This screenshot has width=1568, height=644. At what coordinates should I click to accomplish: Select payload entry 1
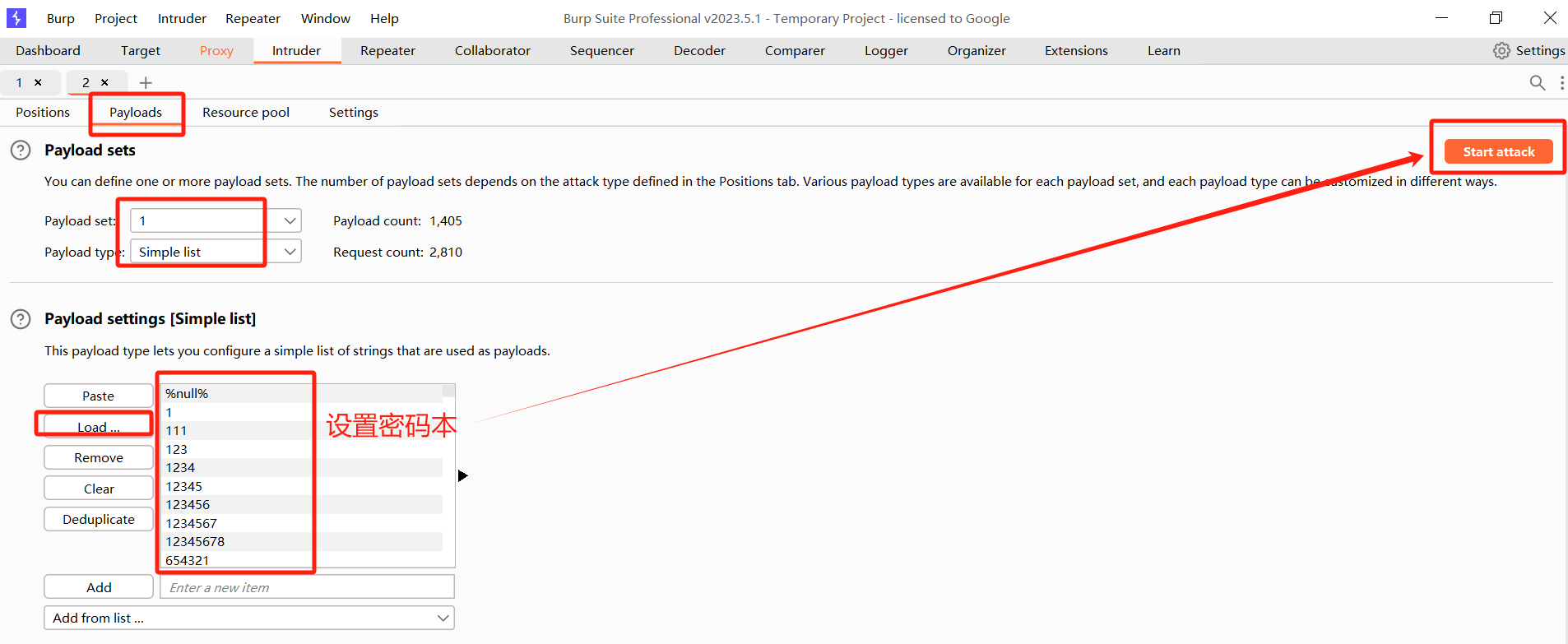301,412
